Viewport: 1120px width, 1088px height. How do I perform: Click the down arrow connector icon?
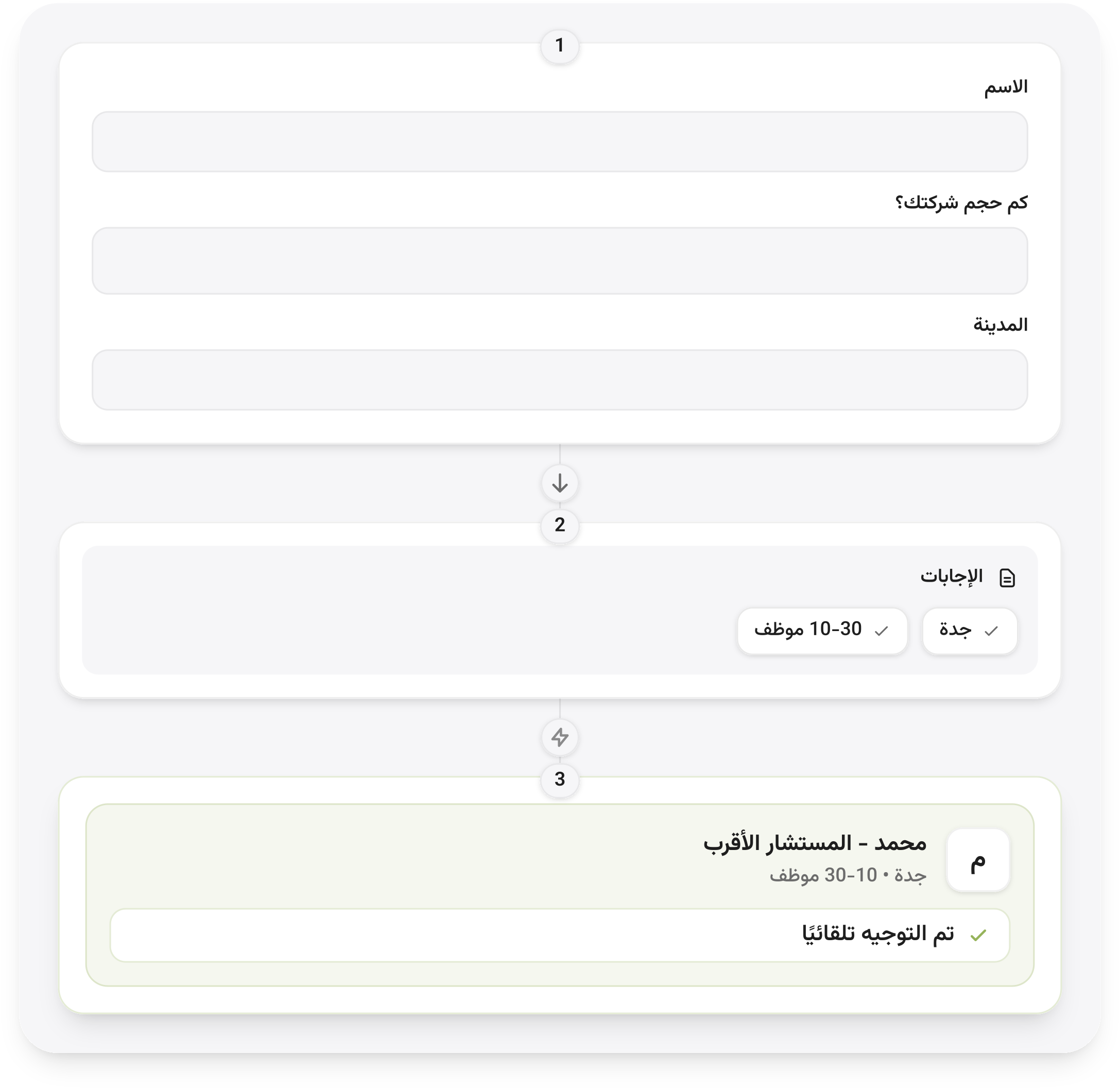(x=559, y=484)
